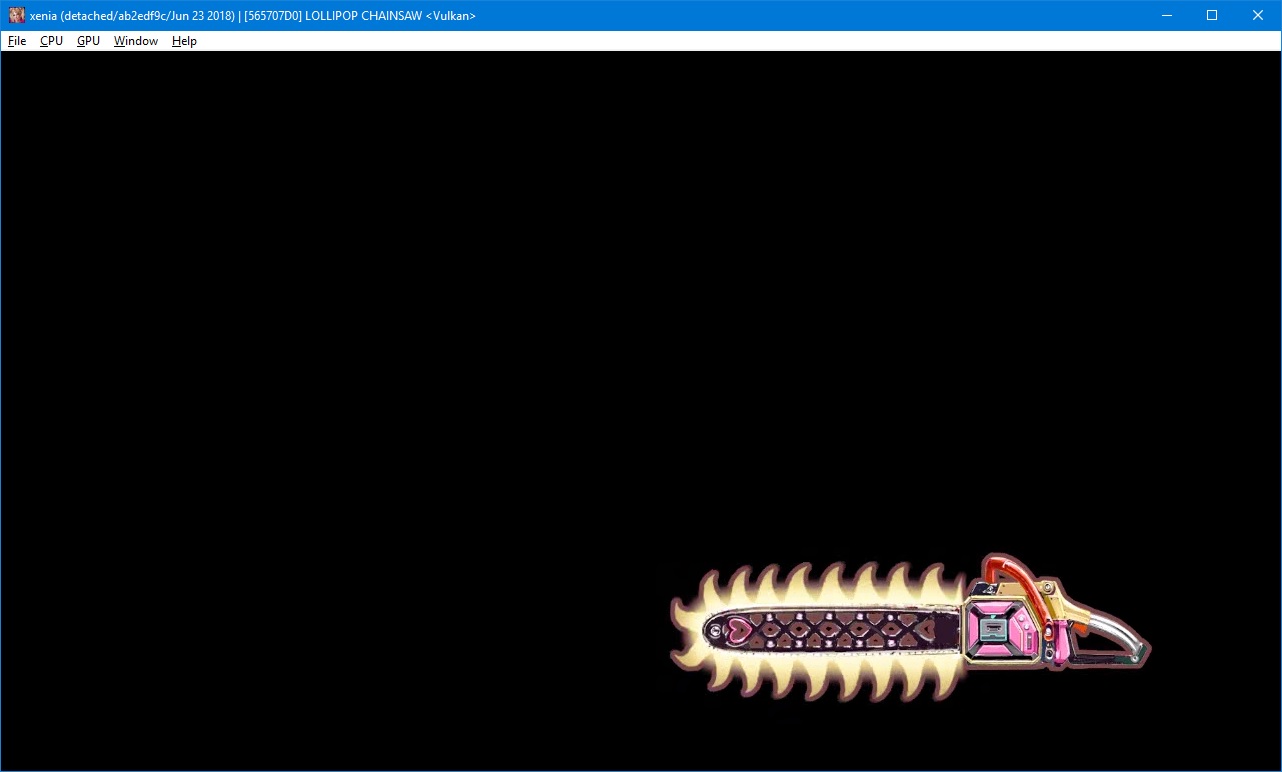Open the File menu
Viewport: 1282px width, 772px height.
pos(17,41)
